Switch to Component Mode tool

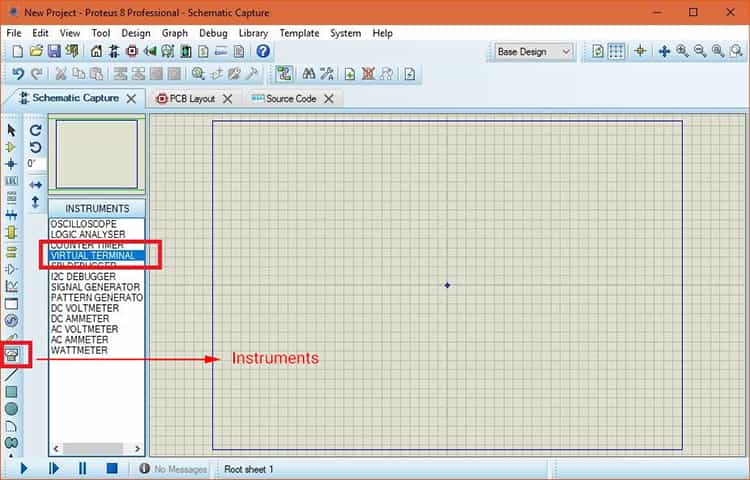coord(11,147)
